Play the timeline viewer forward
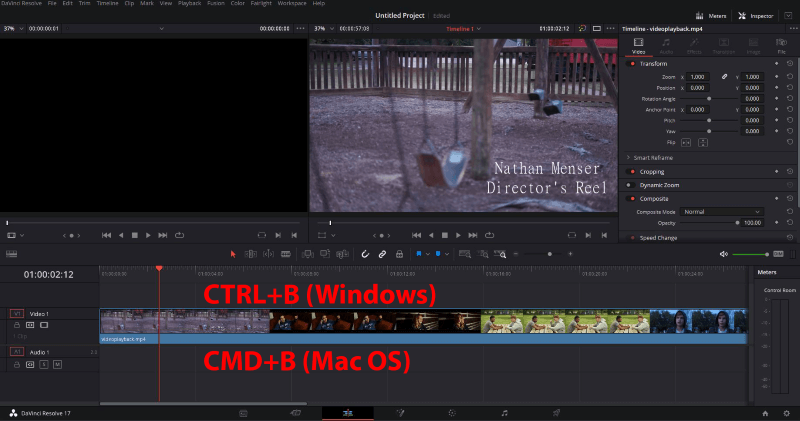 click(458, 235)
